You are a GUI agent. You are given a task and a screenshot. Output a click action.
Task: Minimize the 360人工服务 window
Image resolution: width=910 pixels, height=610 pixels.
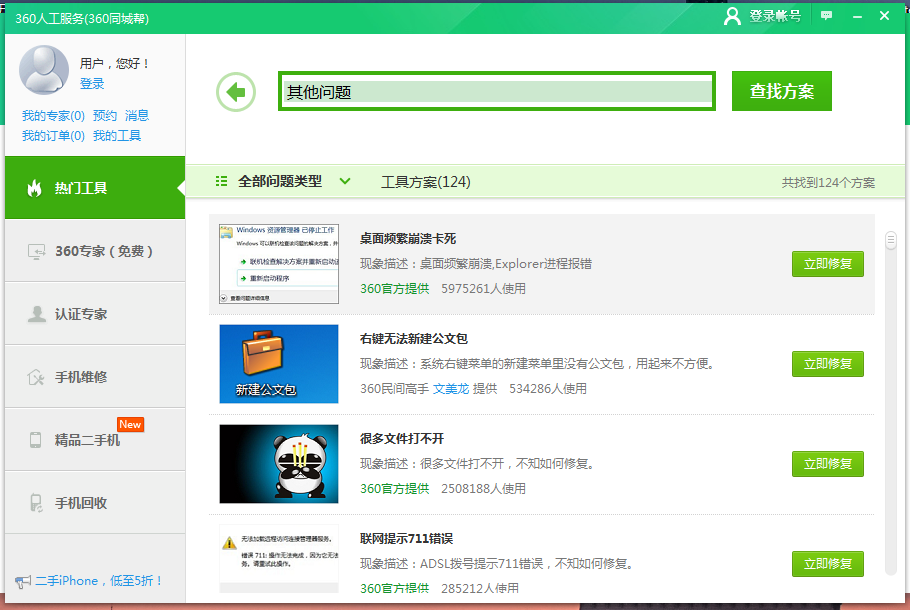(857, 16)
